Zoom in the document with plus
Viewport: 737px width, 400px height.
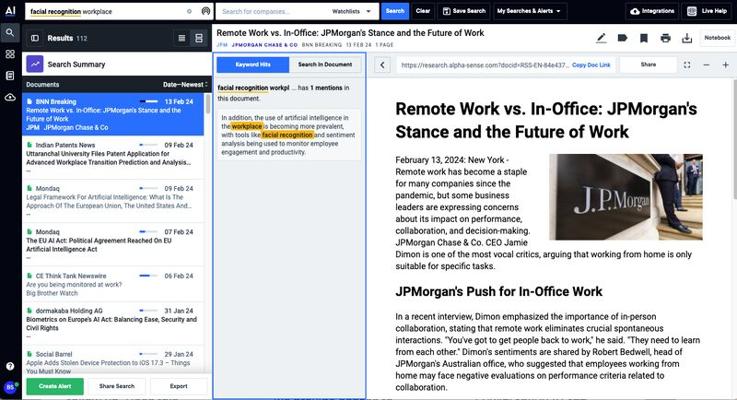725,65
